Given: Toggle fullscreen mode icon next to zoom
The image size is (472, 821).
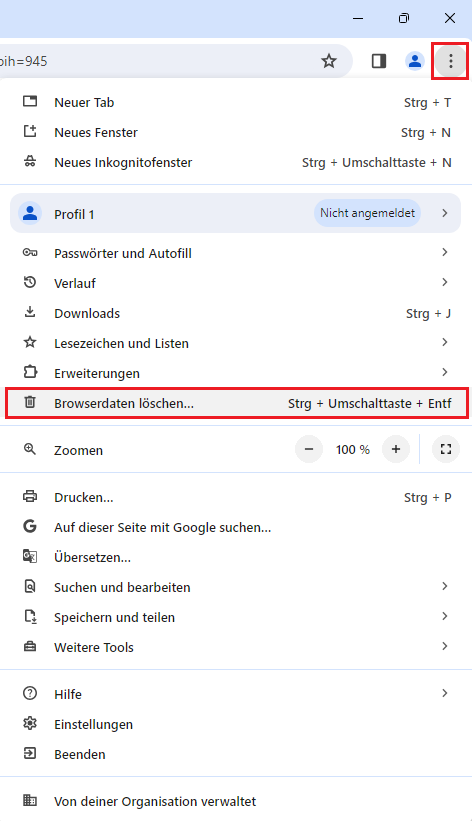Looking at the screenshot, I should 446,449.
